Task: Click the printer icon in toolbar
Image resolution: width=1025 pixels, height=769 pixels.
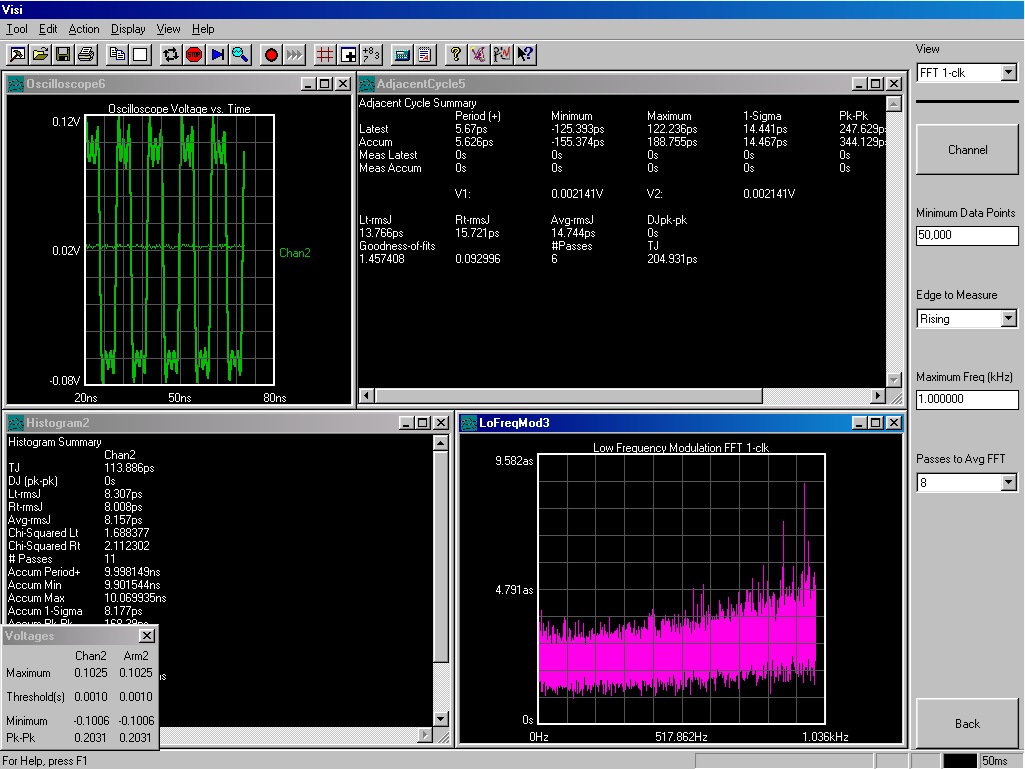Action: (86, 54)
